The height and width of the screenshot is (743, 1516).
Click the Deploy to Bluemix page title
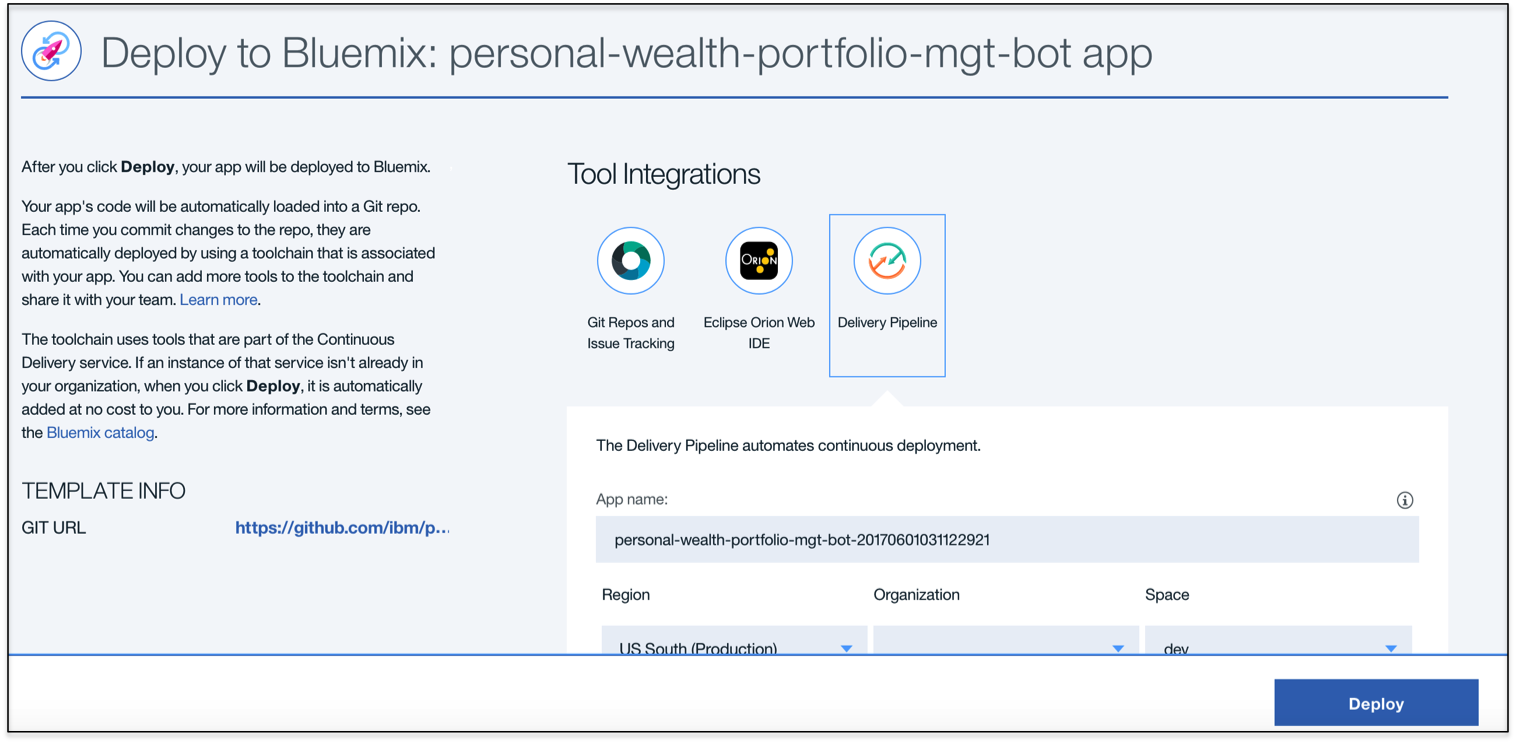pos(626,53)
